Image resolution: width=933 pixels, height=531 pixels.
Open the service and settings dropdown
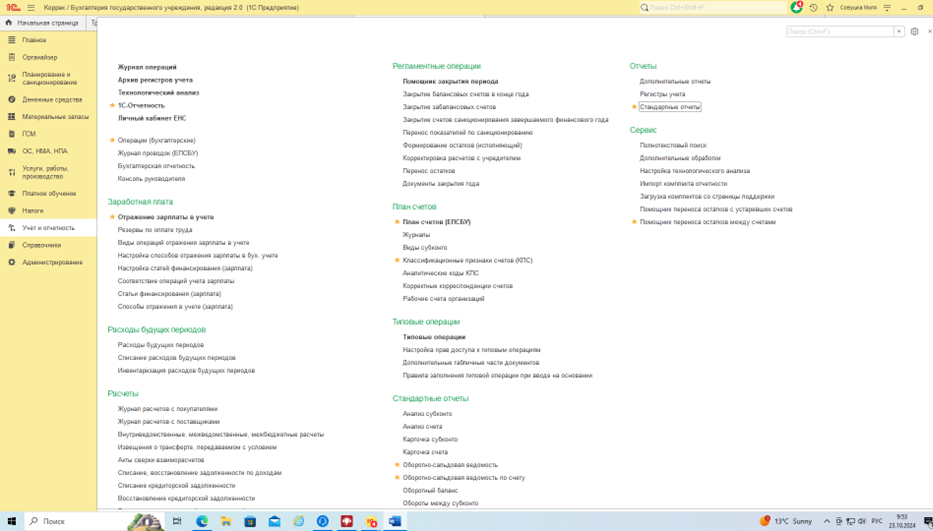tap(887, 8)
